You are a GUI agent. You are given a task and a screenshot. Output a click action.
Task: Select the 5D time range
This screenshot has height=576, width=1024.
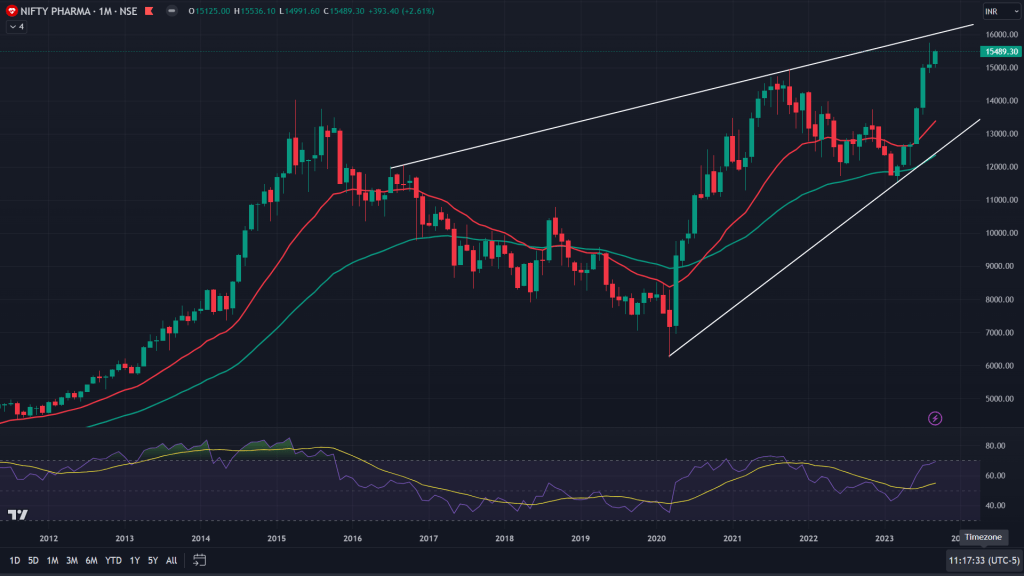pos(33,560)
